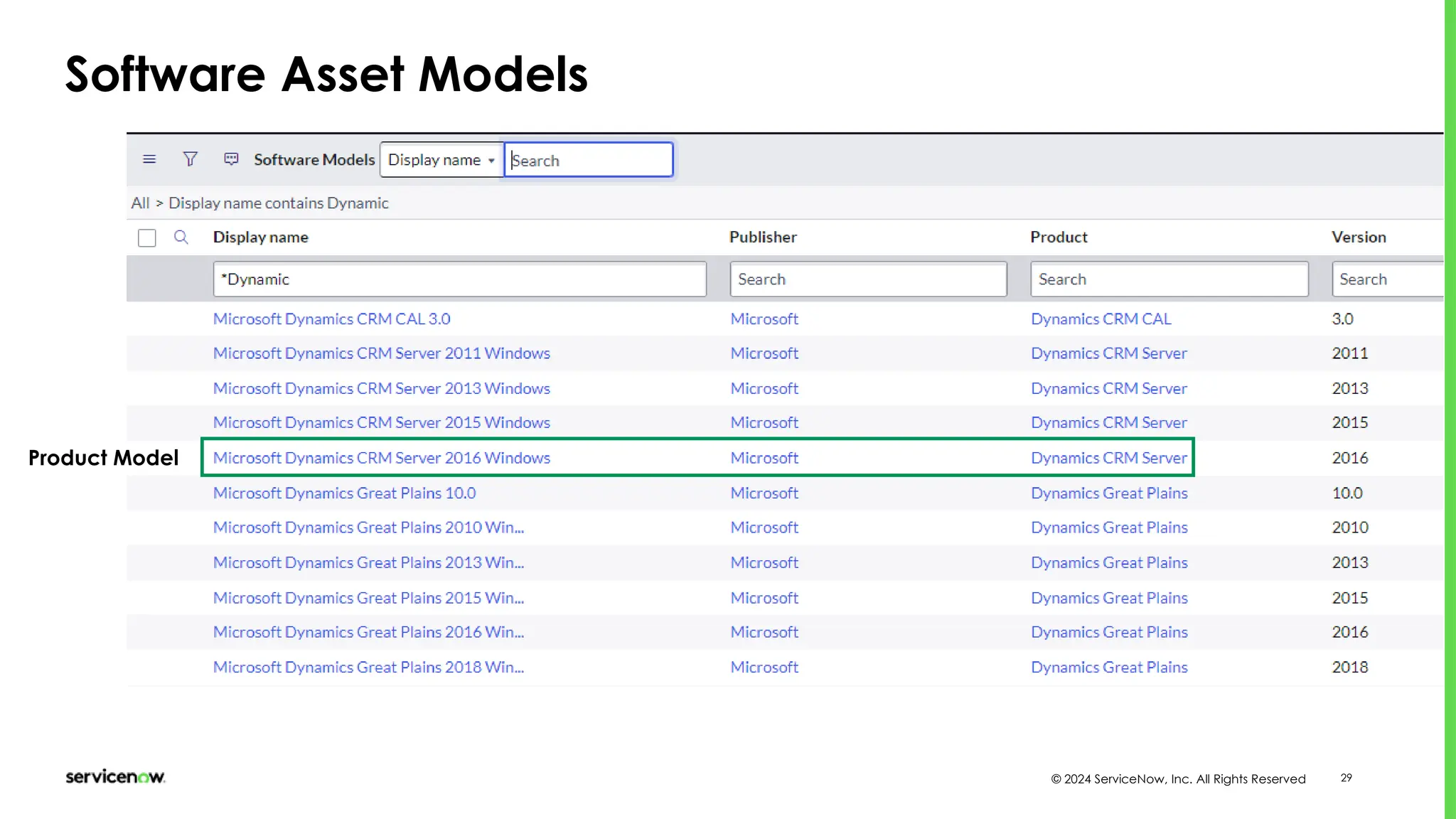Open the Display name search field dropdown

(x=441, y=160)
